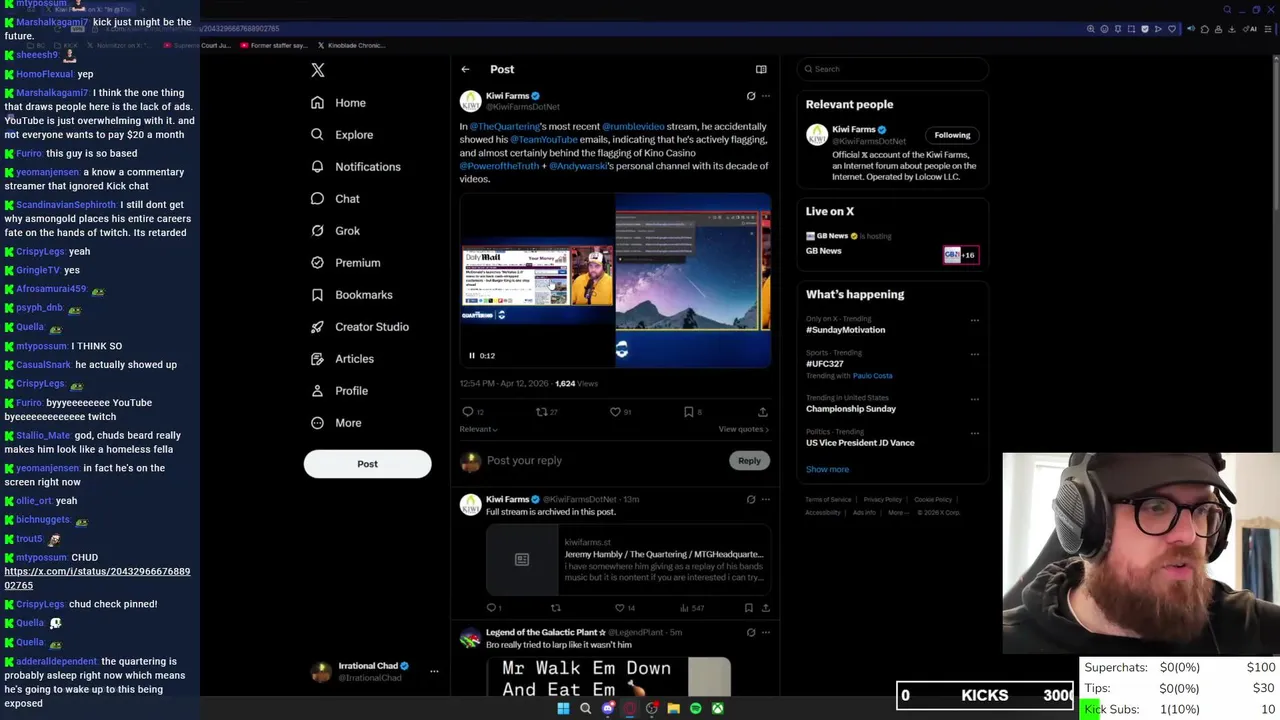The height and width of the screenshot is (720, 1280).
Task: Click Grok icon on Legend of Galactic Plant reply
Action: (751, 633)
